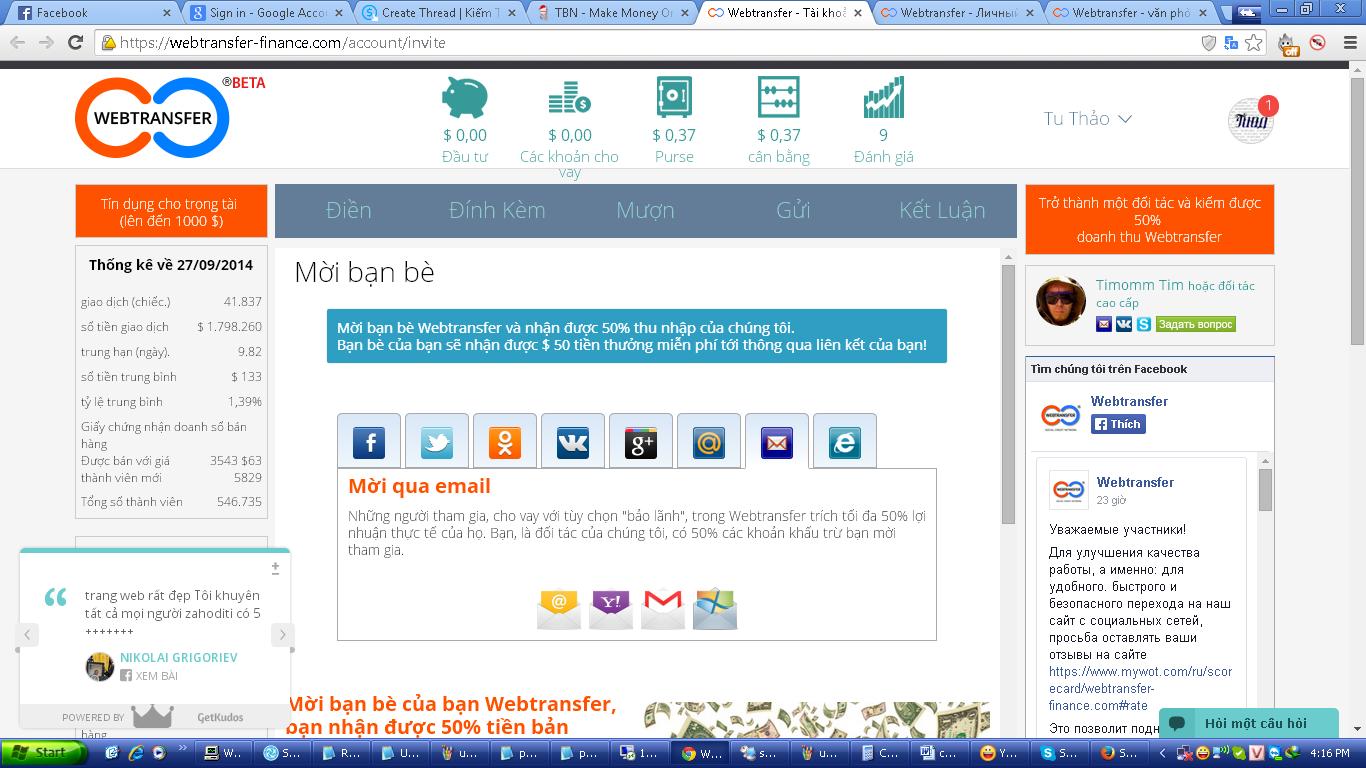Invite via Gmail envelope icon
The width and height of the screenshot is (1366, 768).
(663, 609)
